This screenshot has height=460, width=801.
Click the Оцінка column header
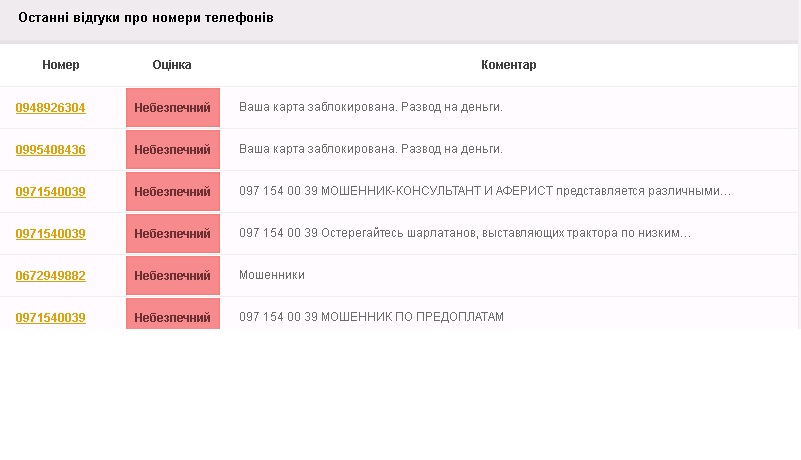point(172,65)
